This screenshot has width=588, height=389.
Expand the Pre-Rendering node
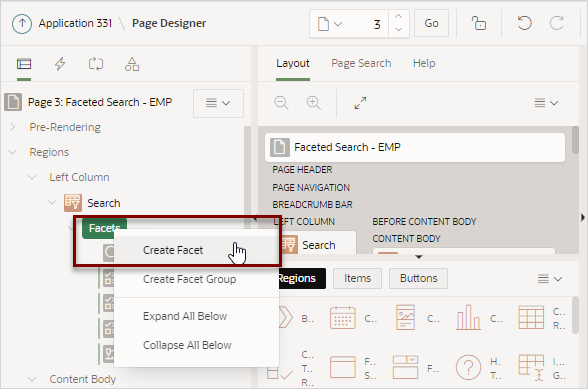pos(13,127)
